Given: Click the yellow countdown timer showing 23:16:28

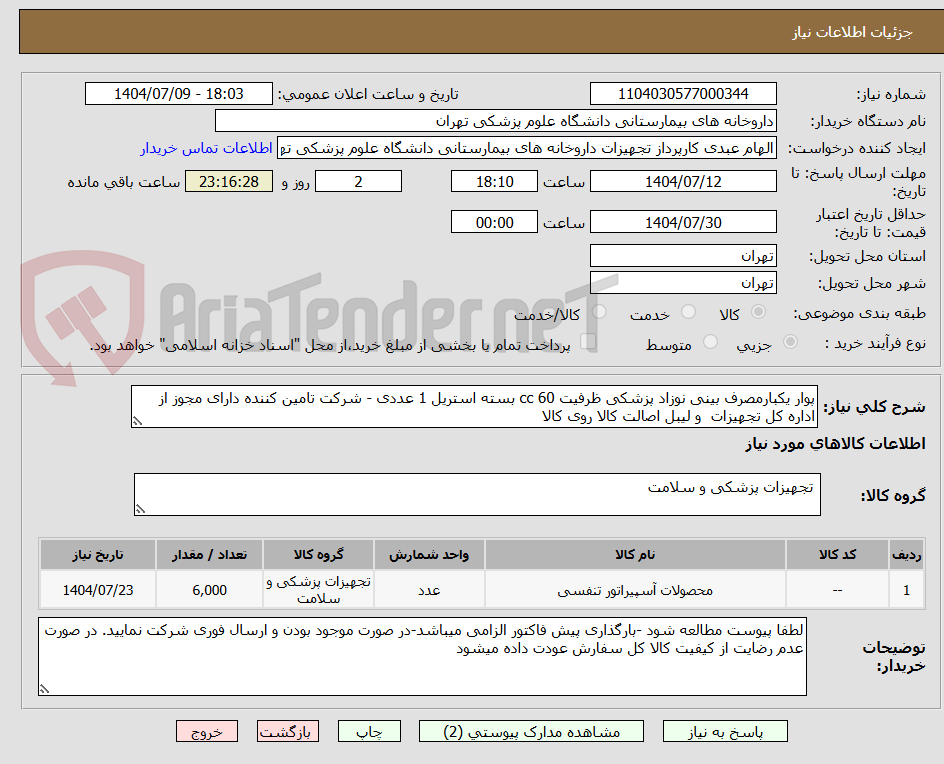Looking at the screenshot, I should [x=228, y=182].
